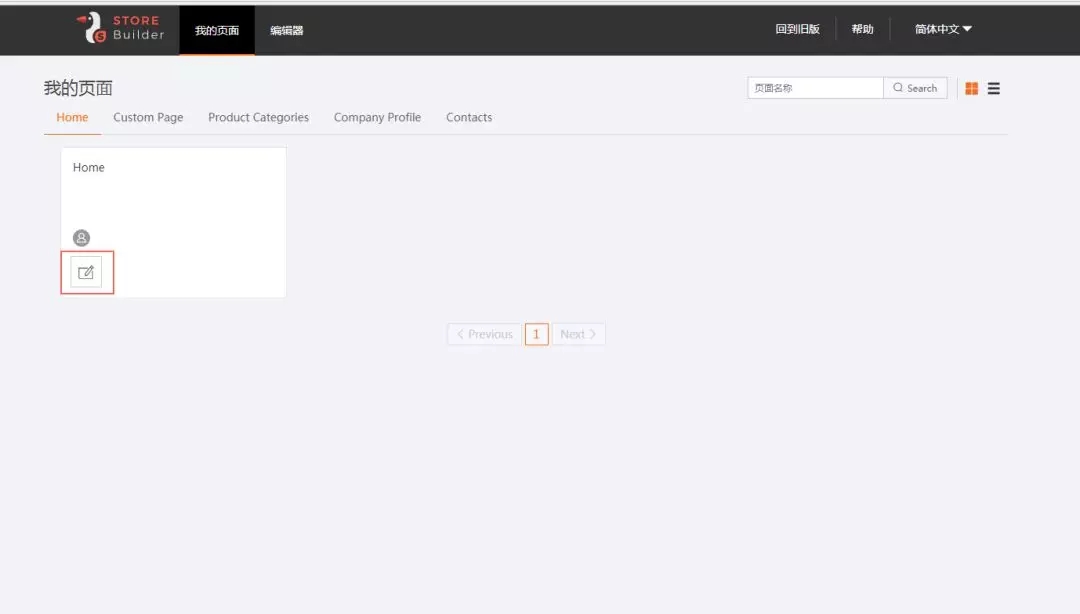Switch to list view layout icon
The height and width of the screenshot is (614, 1080).
pos(994,88)
